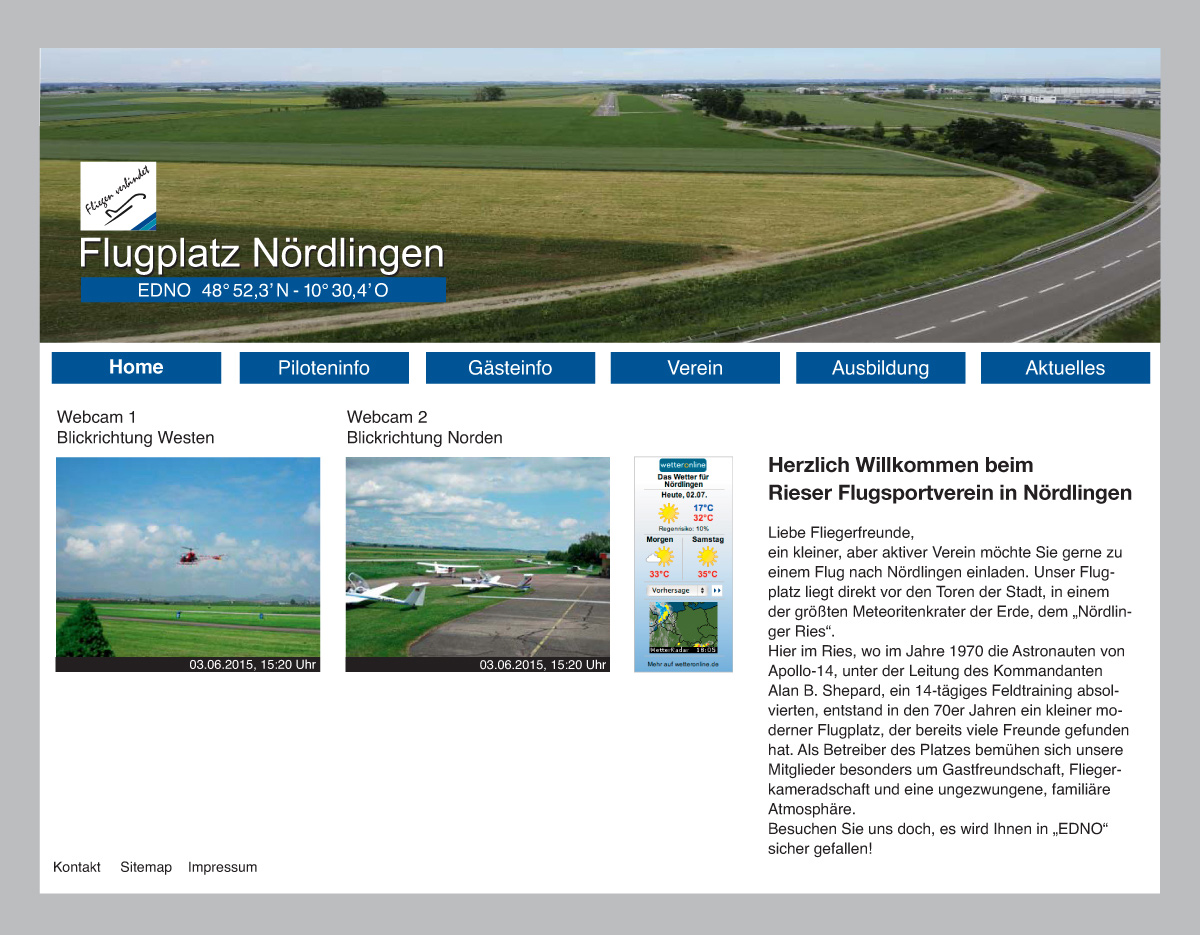1200x935 pixels.
Task: Open the Ausbildung navigation item
Action: coord(880,368)
